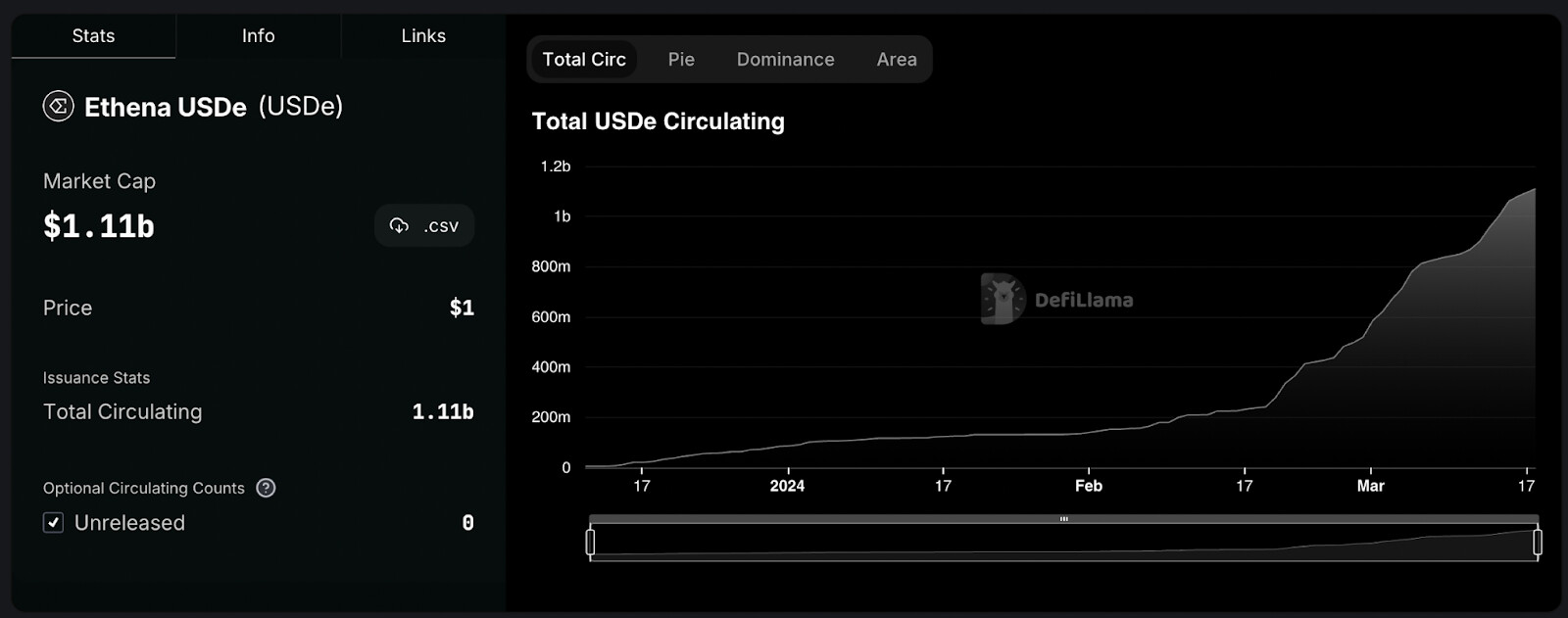This screenshot has height=618, width=1568.
Task: Select the Total Circ chart view
Action: [x=584, y=60]
